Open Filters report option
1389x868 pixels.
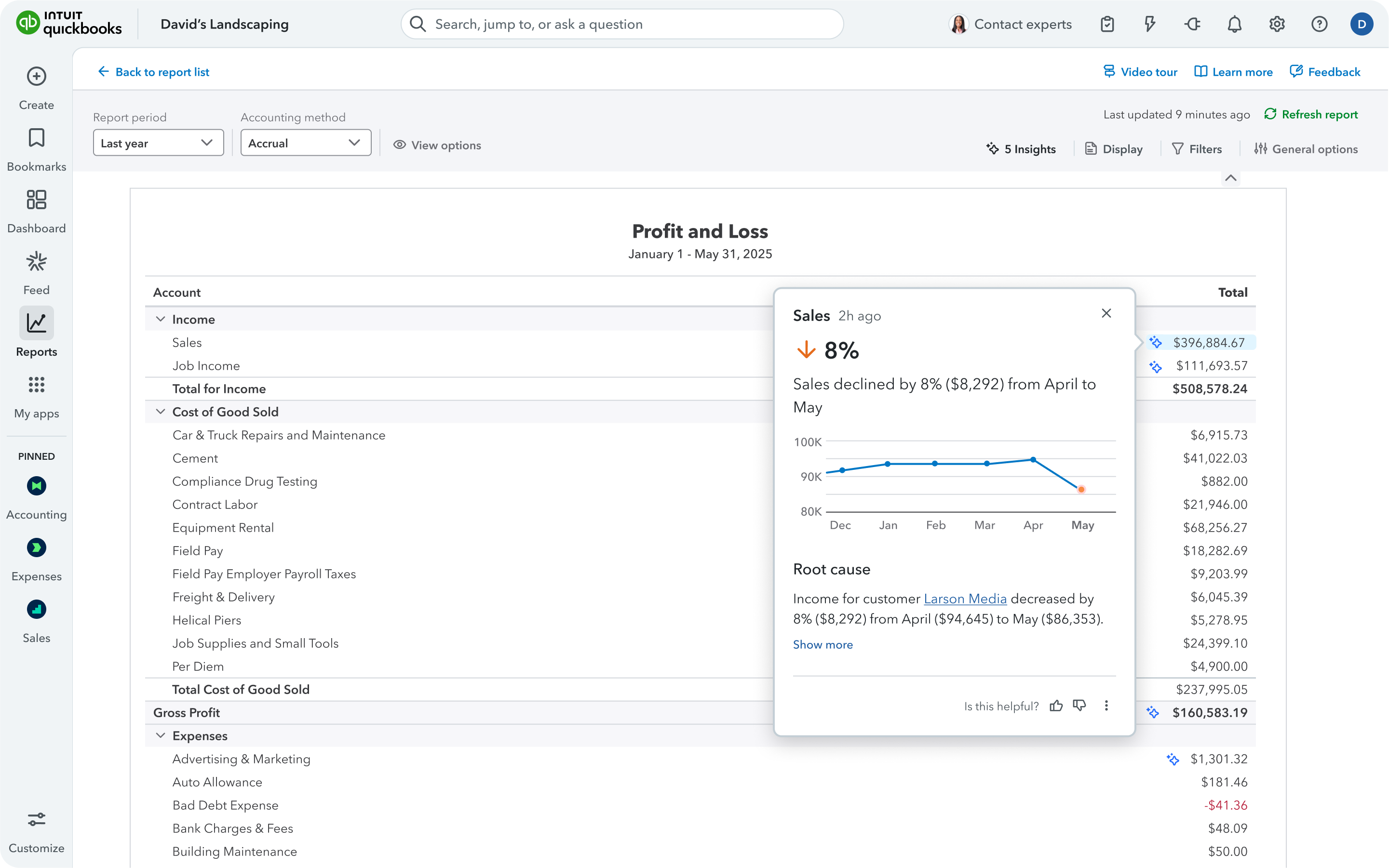click(1197, 149)
